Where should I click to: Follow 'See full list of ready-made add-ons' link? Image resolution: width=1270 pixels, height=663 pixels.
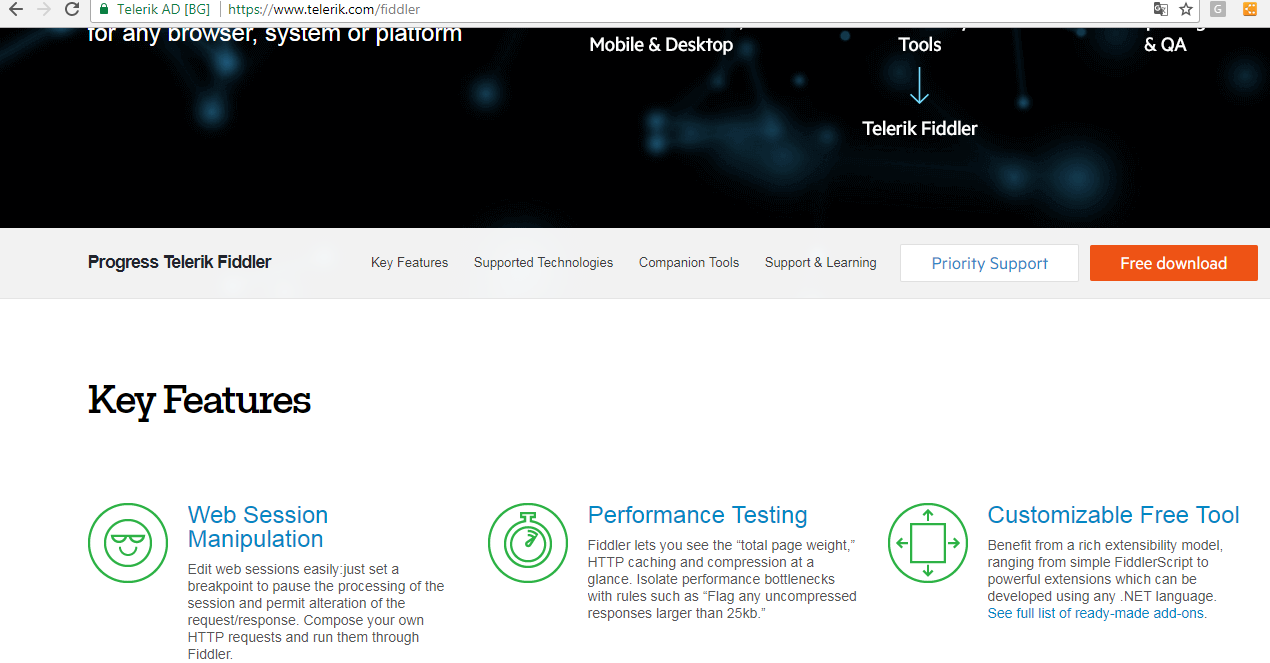tap(1097, 613)
